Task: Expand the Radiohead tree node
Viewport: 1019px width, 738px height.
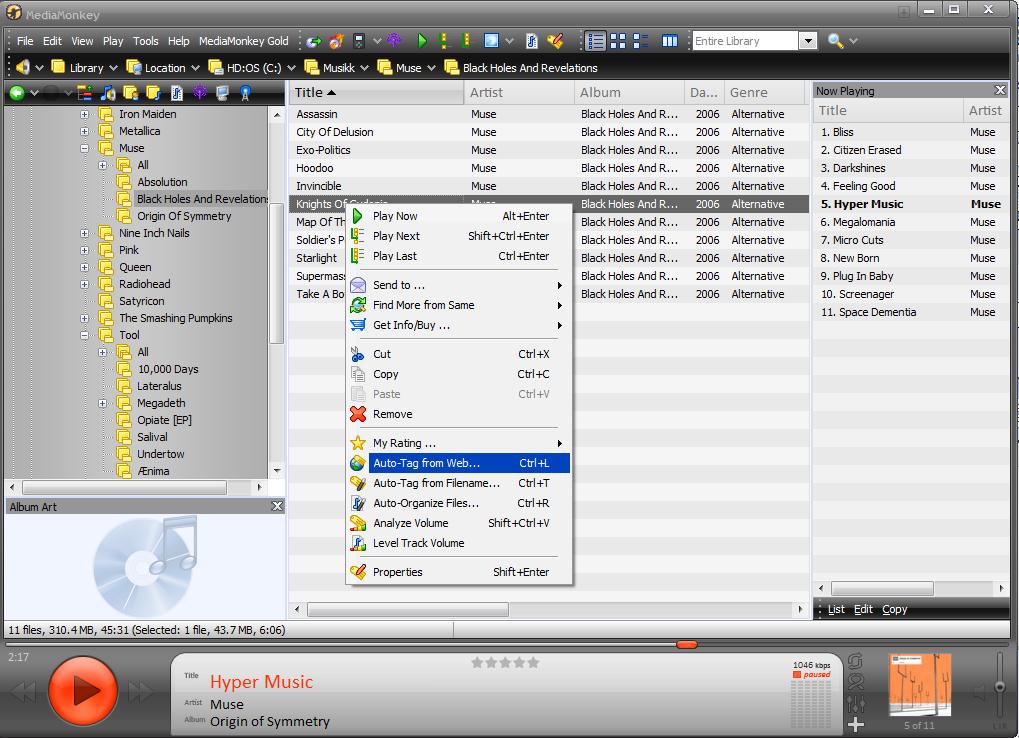Action: click(x=84, y=284)
